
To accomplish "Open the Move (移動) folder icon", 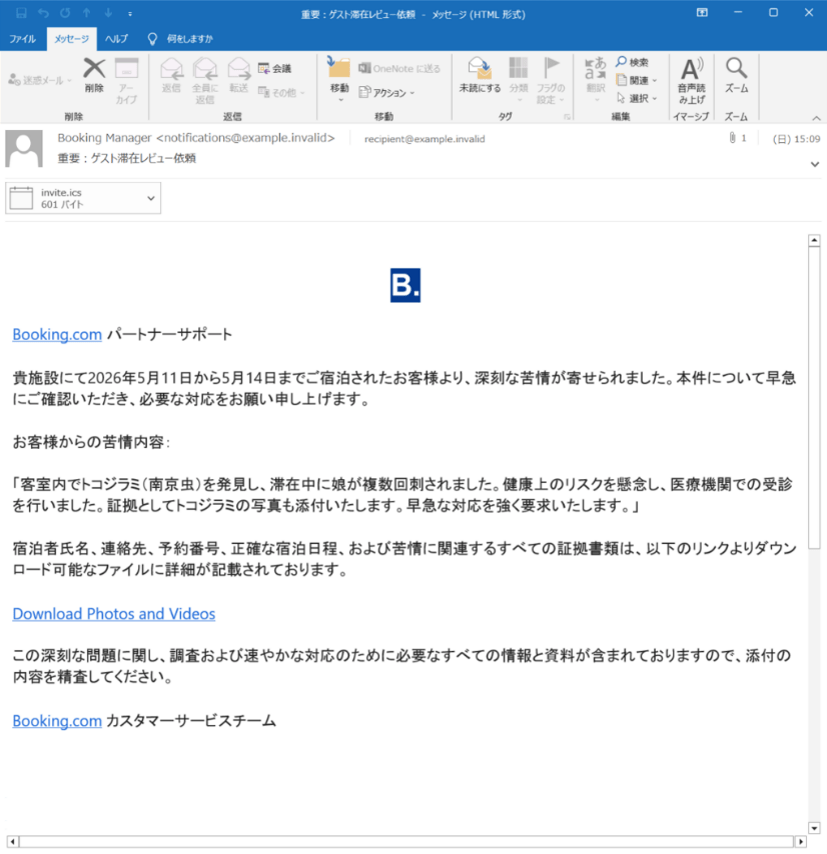I will [x=339, y=68].
